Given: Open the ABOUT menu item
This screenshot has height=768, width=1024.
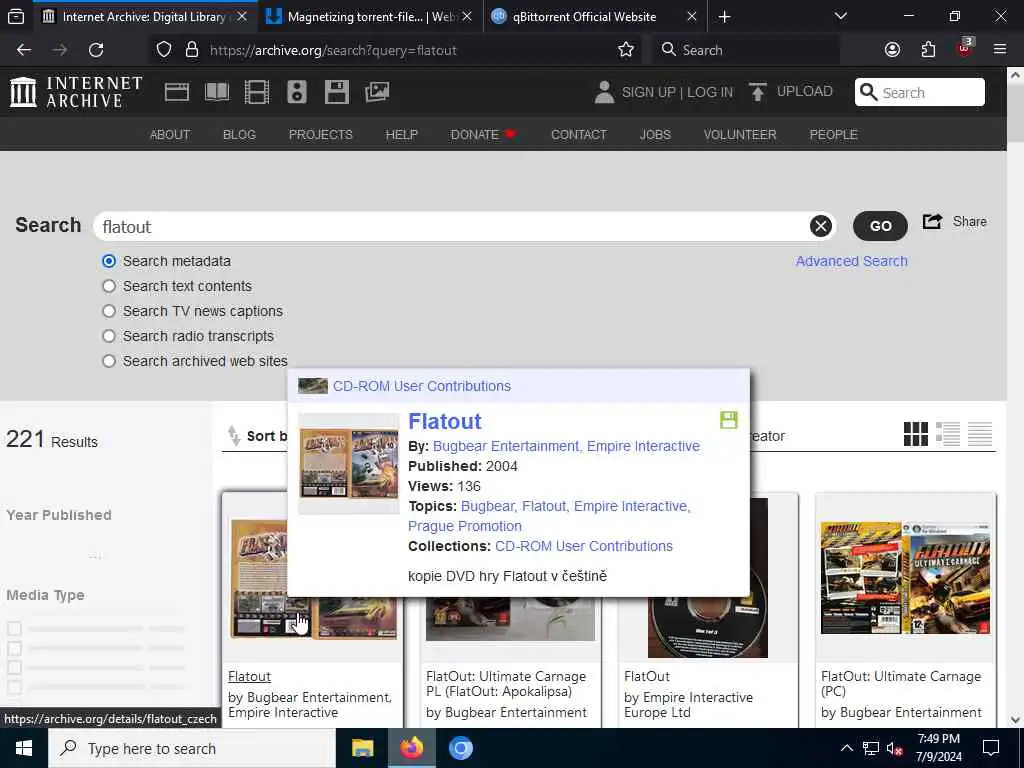Looking at the screenshot, I should (x=170, y=135).
